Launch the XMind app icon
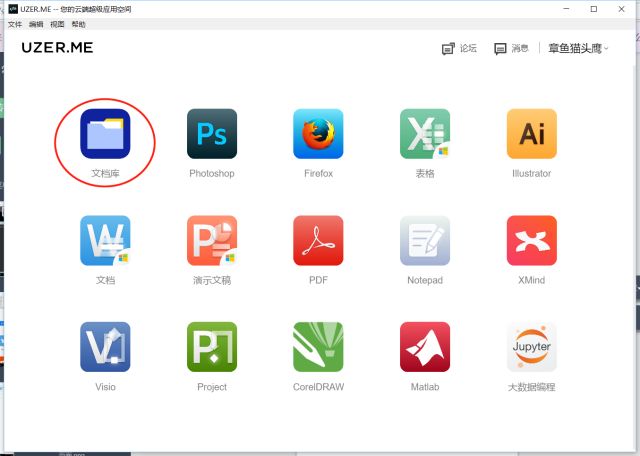Screen dimensions: 640x456 click(x=531, y=240)
